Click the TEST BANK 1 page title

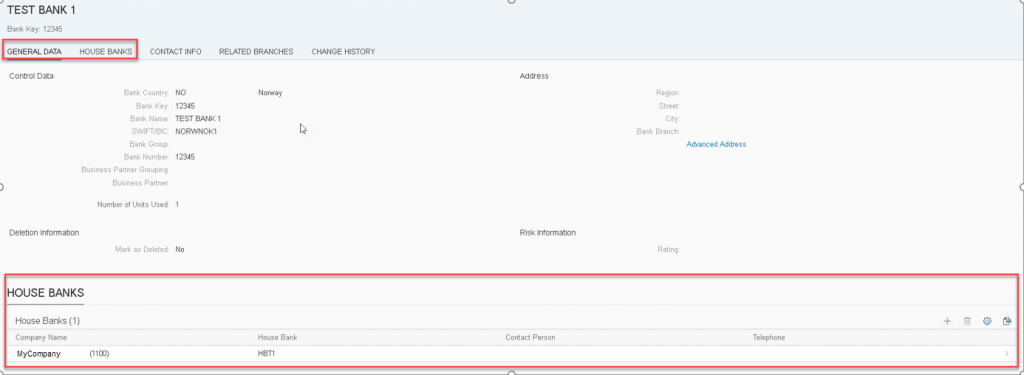41,11
